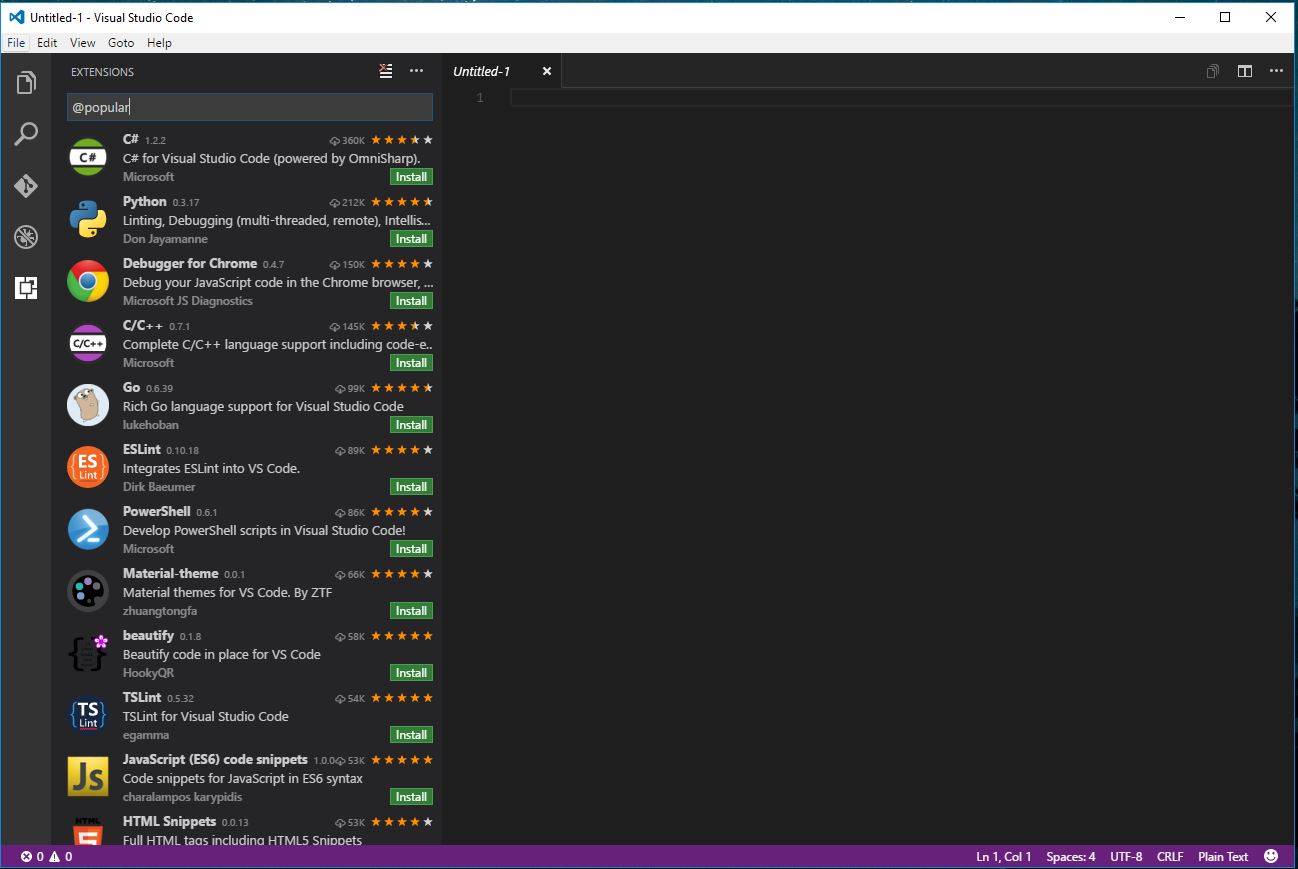
Task: Install the ESLint extension
Action: point(411,487)
